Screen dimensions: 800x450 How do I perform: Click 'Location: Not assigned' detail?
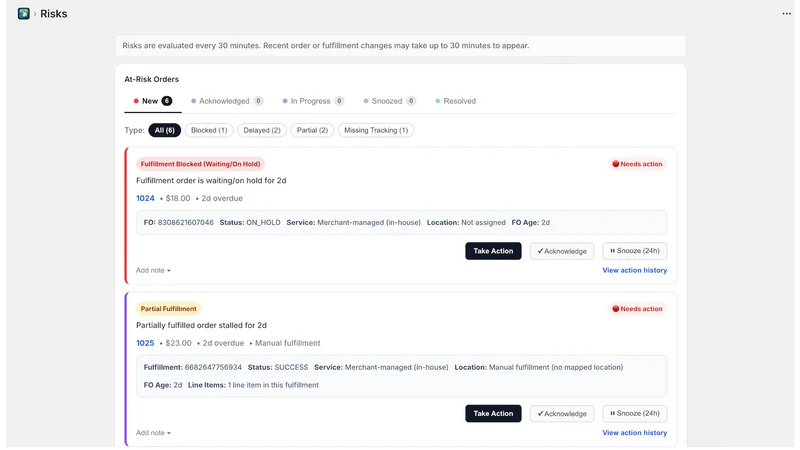coord(466,222)
